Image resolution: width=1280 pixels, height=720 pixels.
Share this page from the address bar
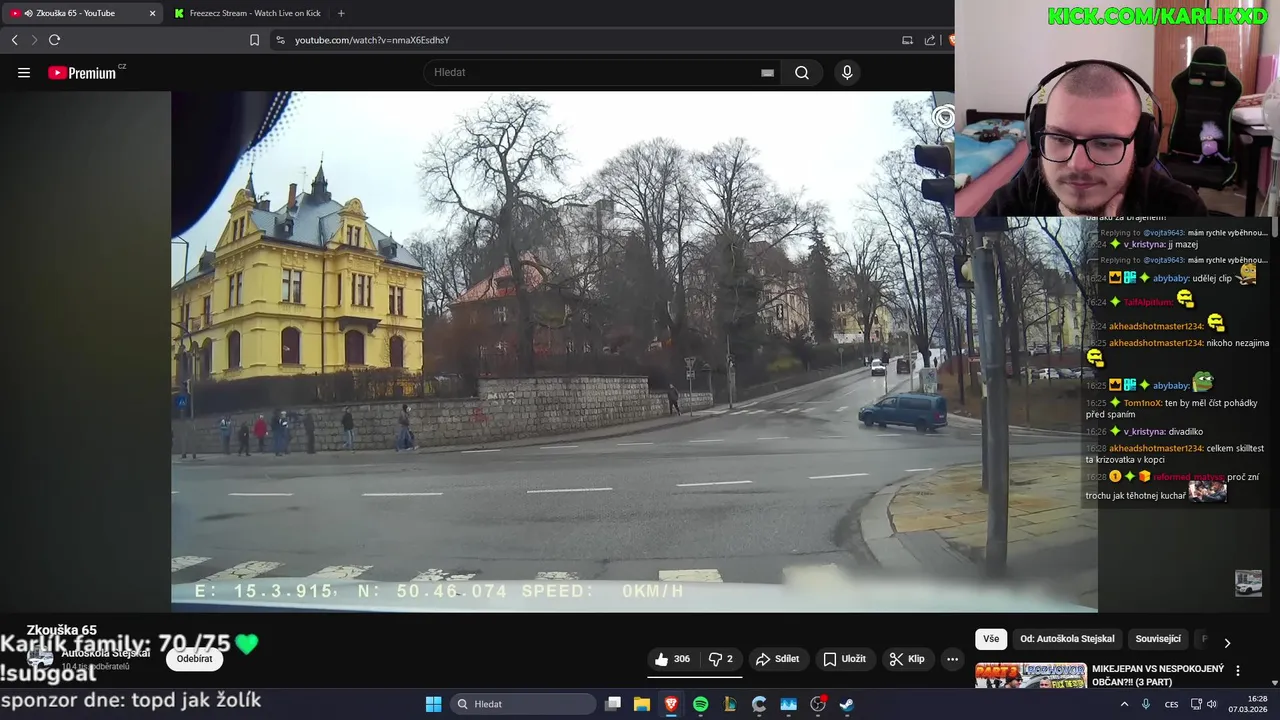coord(930,40)
